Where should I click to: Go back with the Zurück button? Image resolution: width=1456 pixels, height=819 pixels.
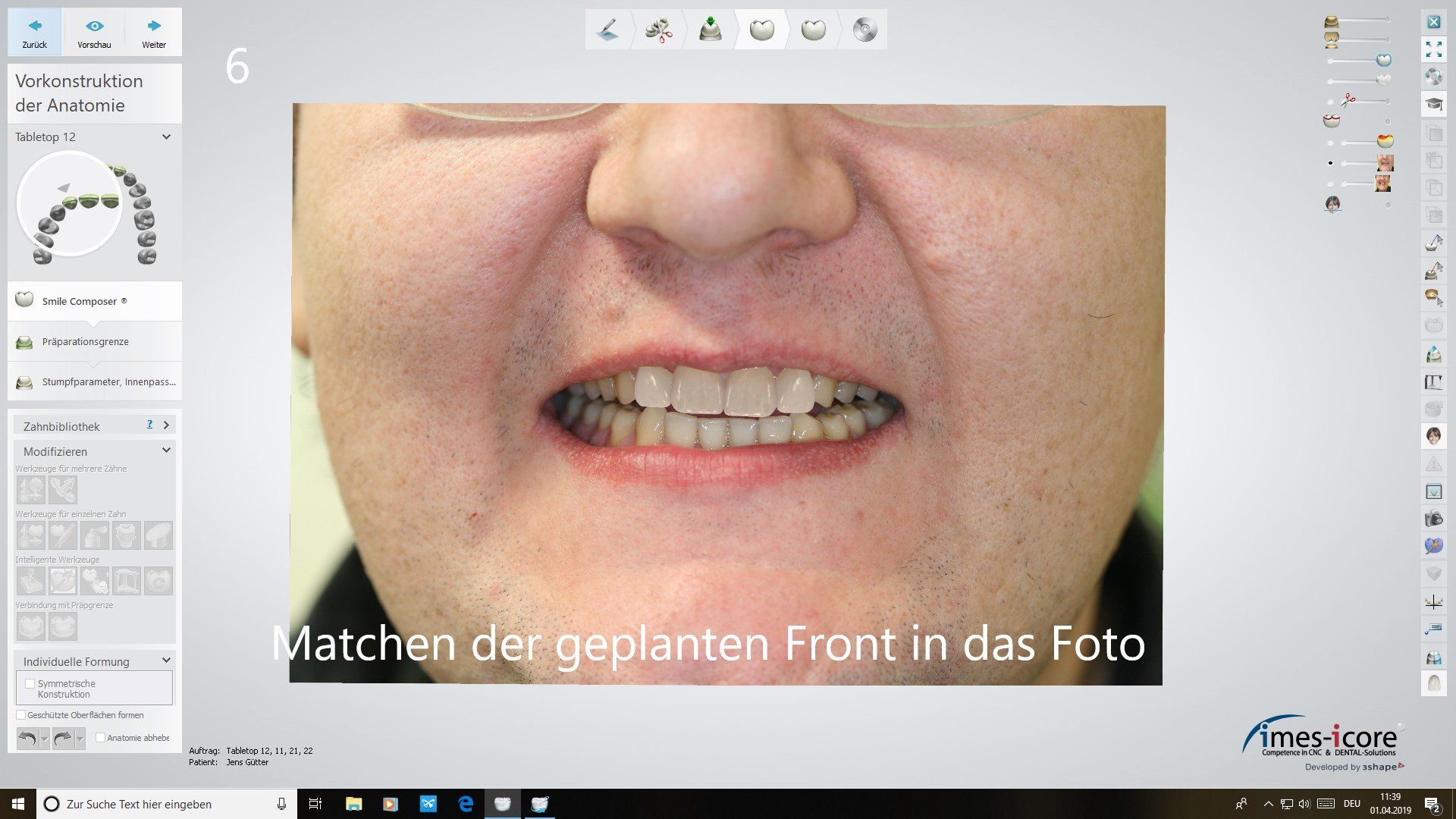pyautogui.click(x=34, y=33)
